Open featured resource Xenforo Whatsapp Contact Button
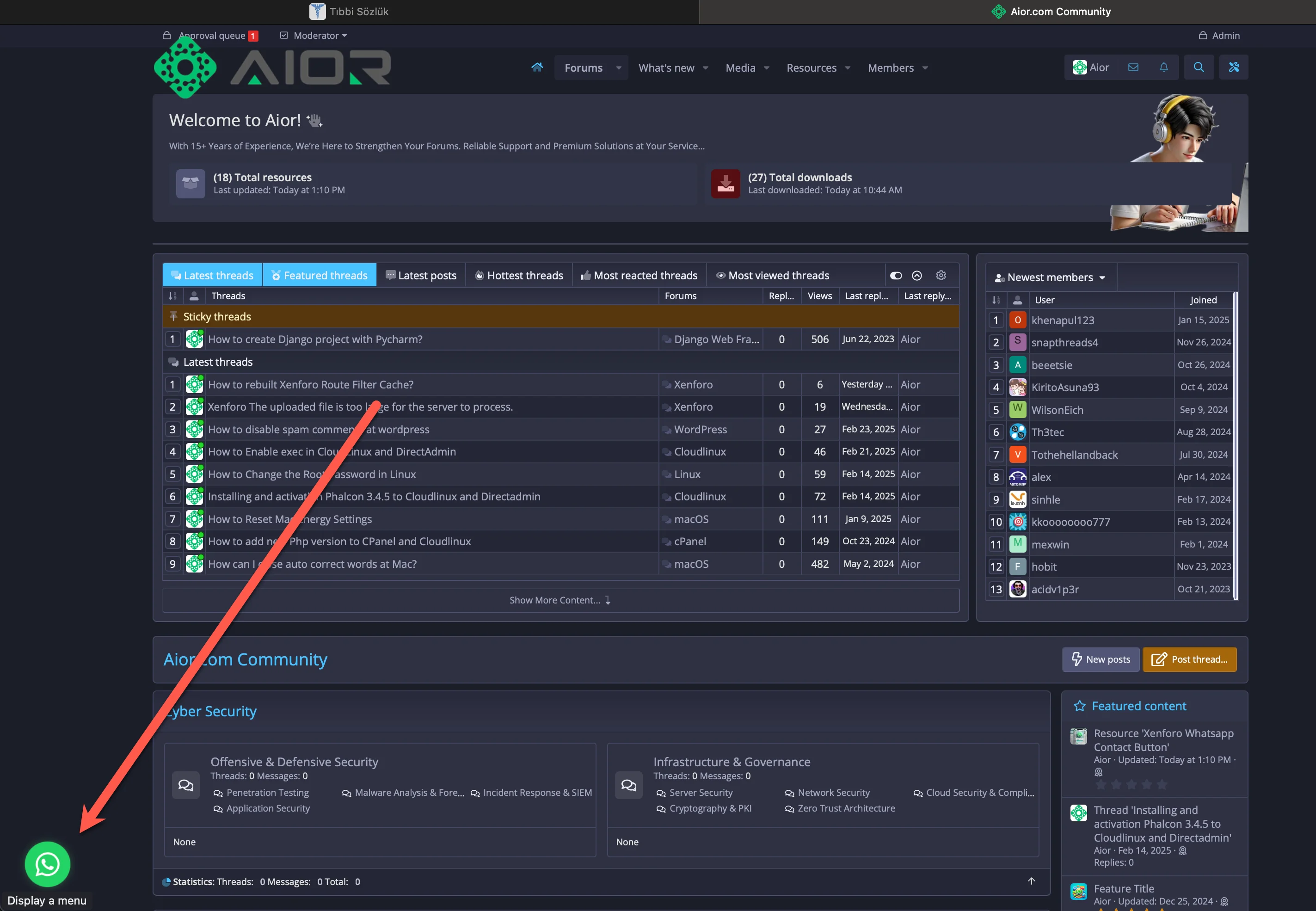This screenshot has height=911, width=1316. [x=1163, y=740]
